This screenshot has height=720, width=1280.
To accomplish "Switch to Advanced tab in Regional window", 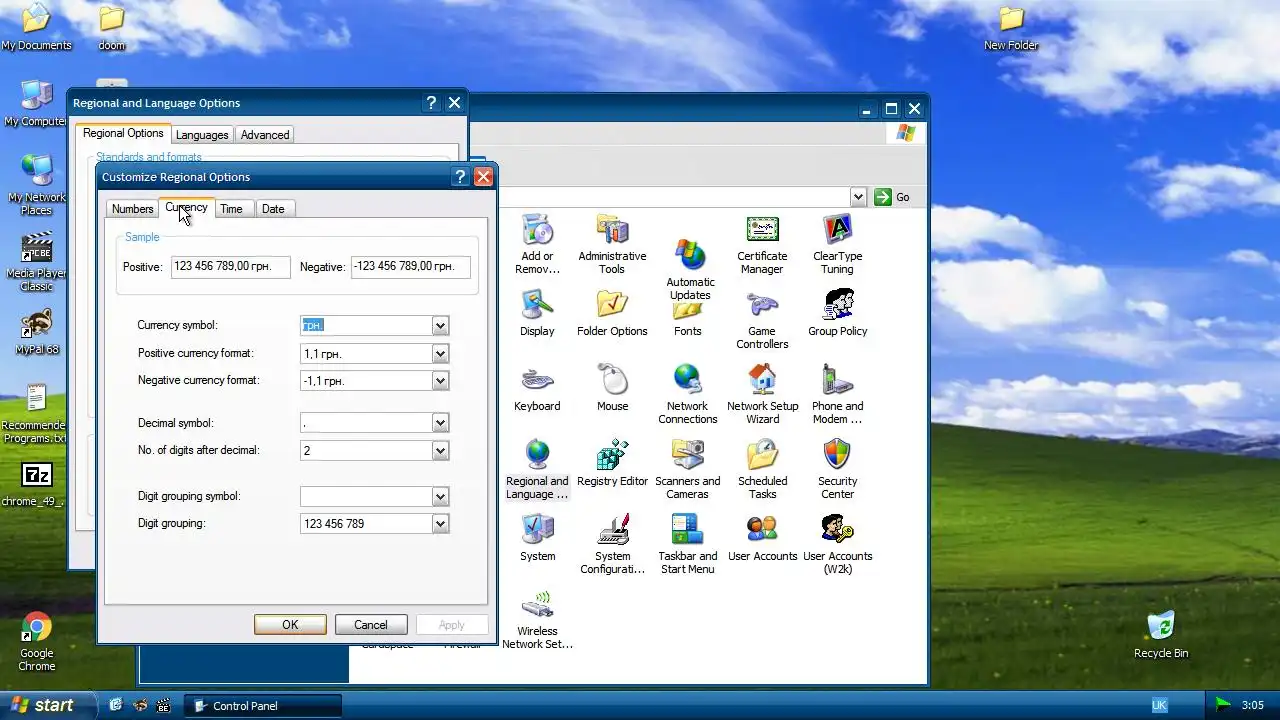I will pos(265,135).
